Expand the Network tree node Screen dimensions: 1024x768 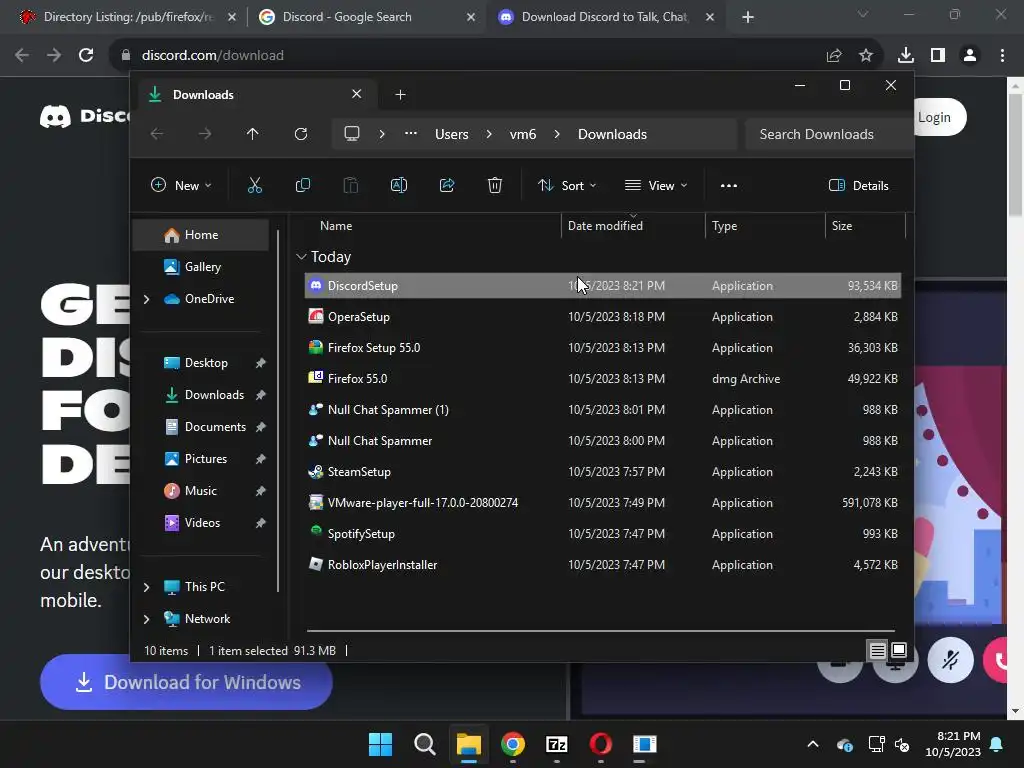pyautogui.click(x=146, y=619)
